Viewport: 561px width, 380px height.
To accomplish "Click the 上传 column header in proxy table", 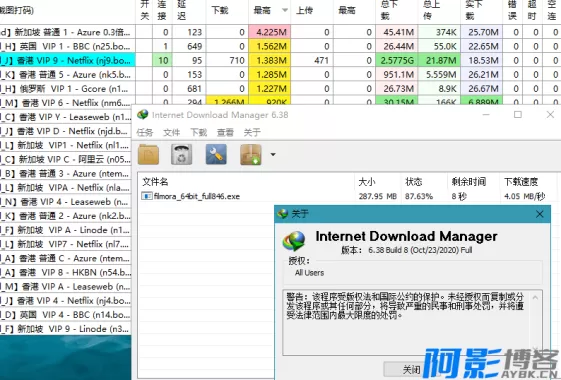I will click(312, 10).
